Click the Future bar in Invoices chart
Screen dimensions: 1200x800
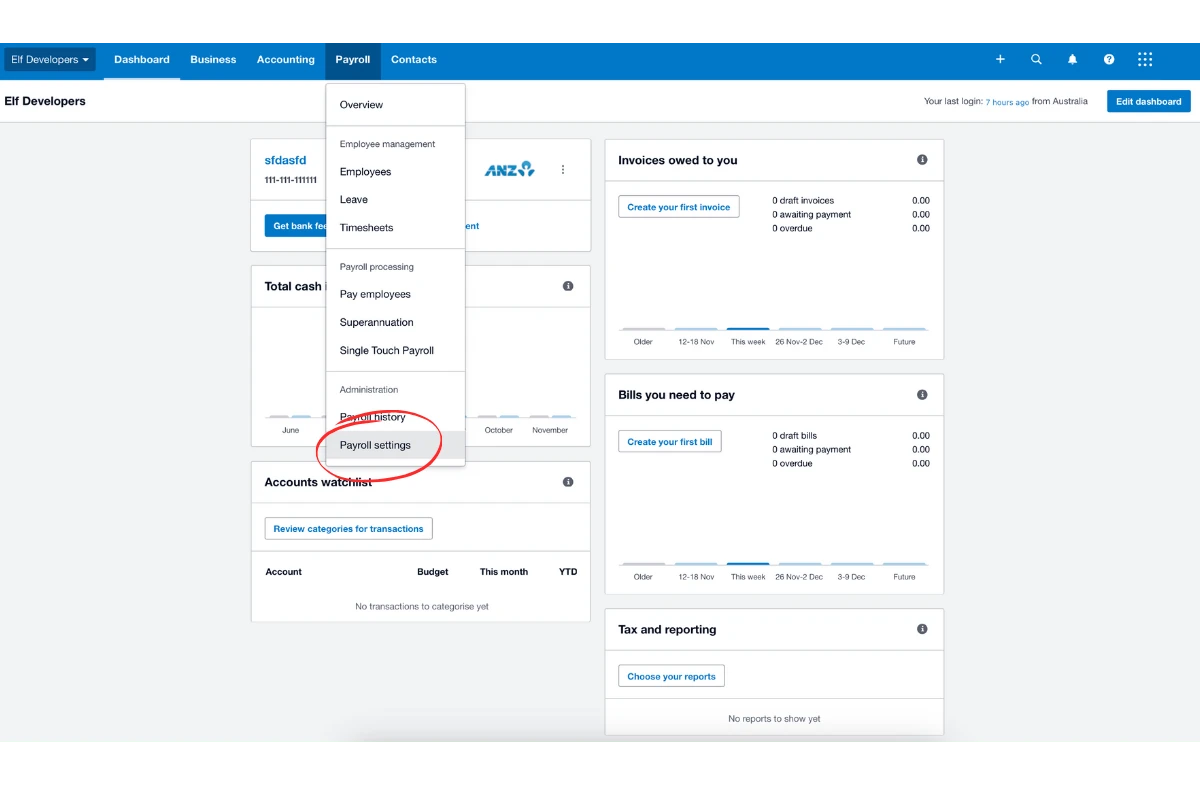coord(904,329)
